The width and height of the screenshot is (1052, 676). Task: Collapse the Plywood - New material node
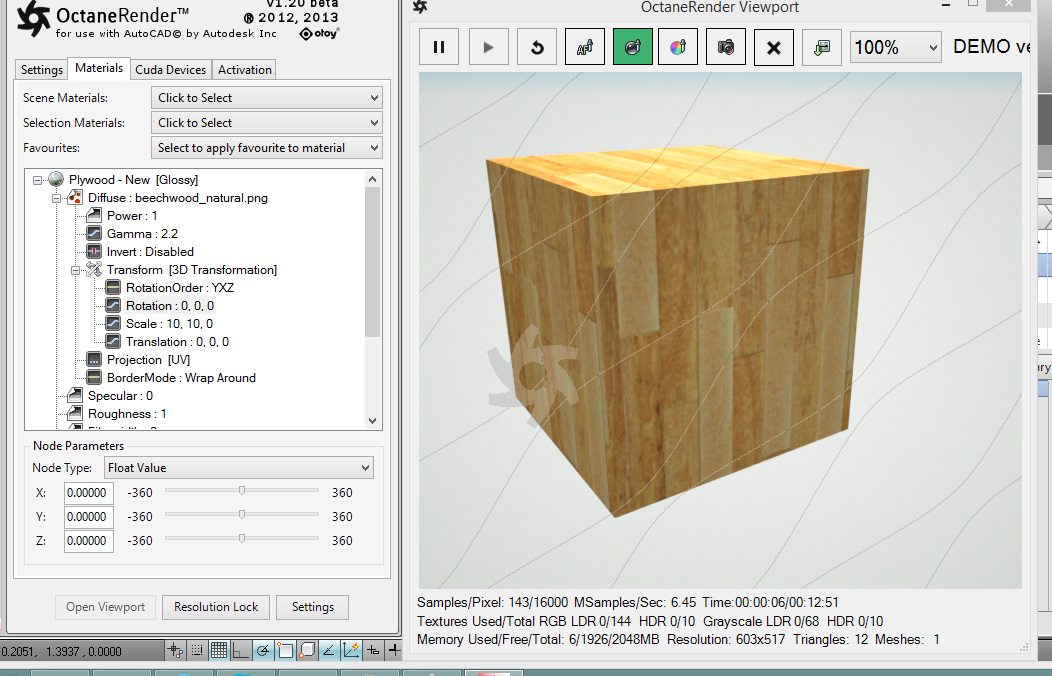click(x=38, y=180)
